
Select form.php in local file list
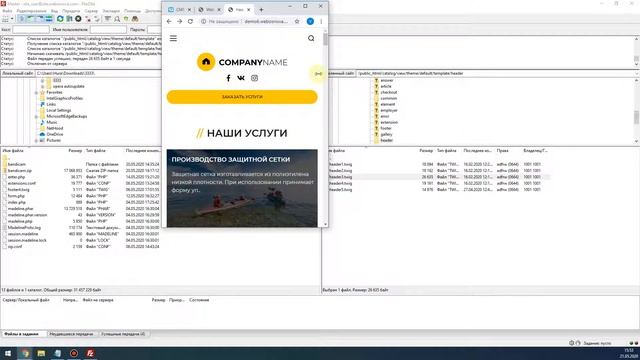(x=16, y=196)
